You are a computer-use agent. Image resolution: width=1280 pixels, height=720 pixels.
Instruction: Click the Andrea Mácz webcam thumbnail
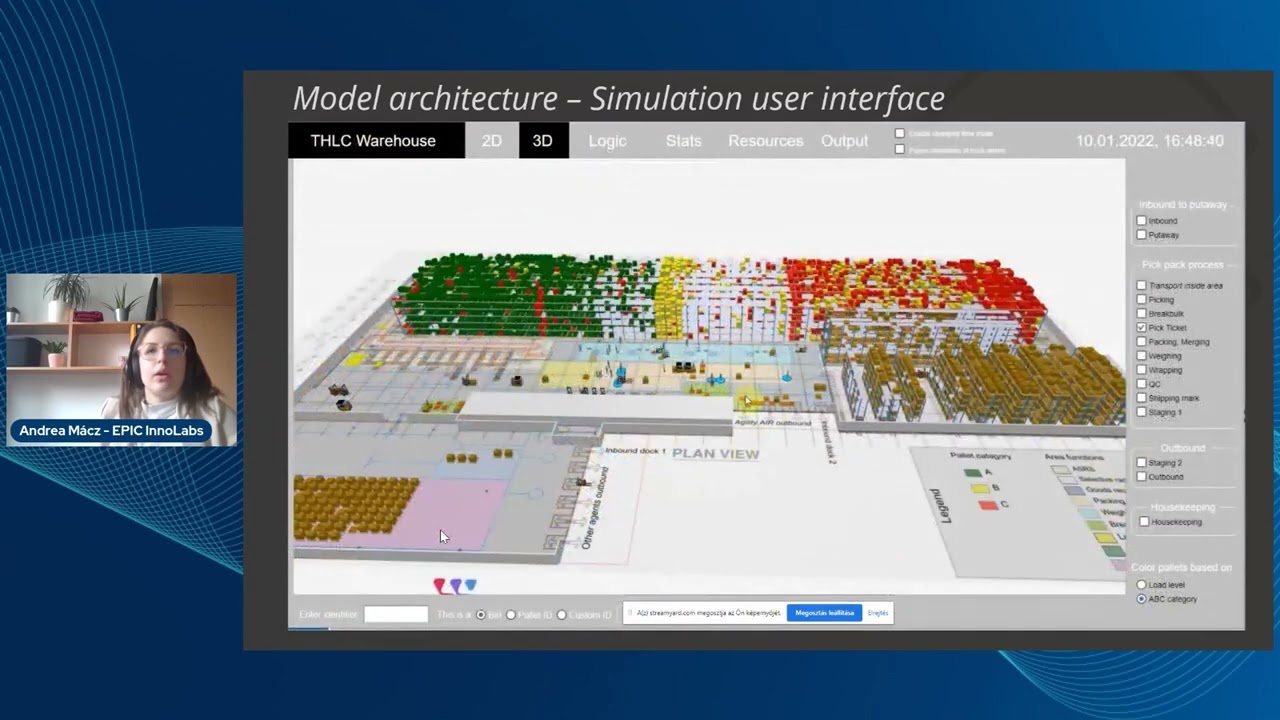122,360
